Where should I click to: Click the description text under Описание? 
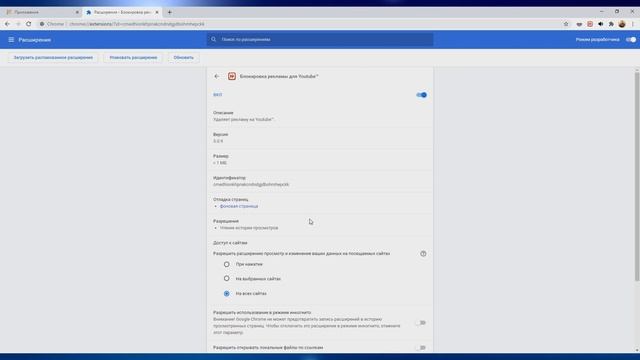pos(243,120)
